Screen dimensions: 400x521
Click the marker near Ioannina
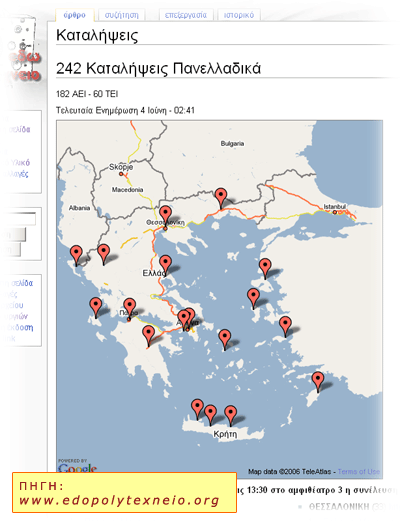103,253
